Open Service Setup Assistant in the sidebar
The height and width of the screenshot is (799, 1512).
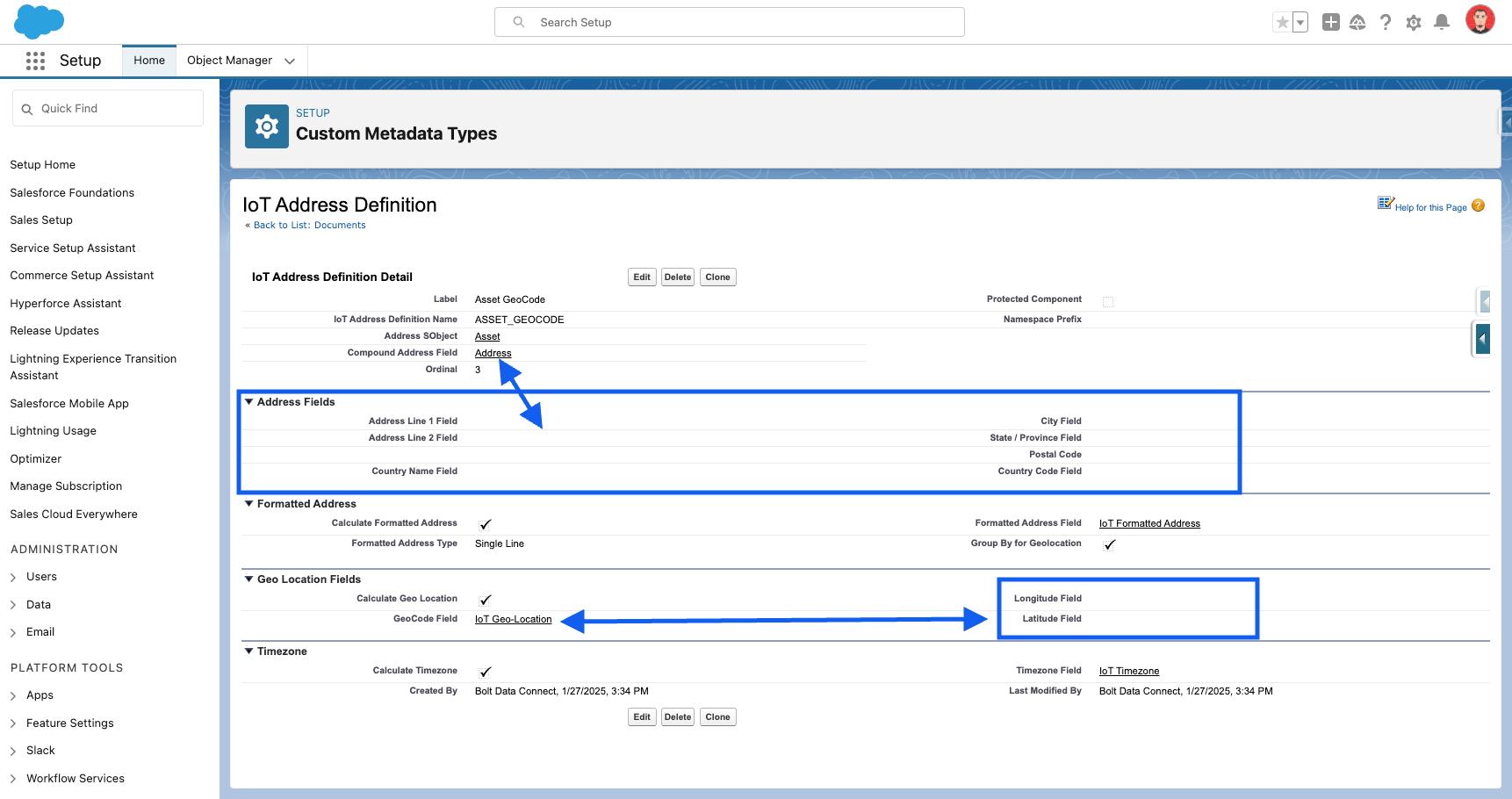[73, 248]
